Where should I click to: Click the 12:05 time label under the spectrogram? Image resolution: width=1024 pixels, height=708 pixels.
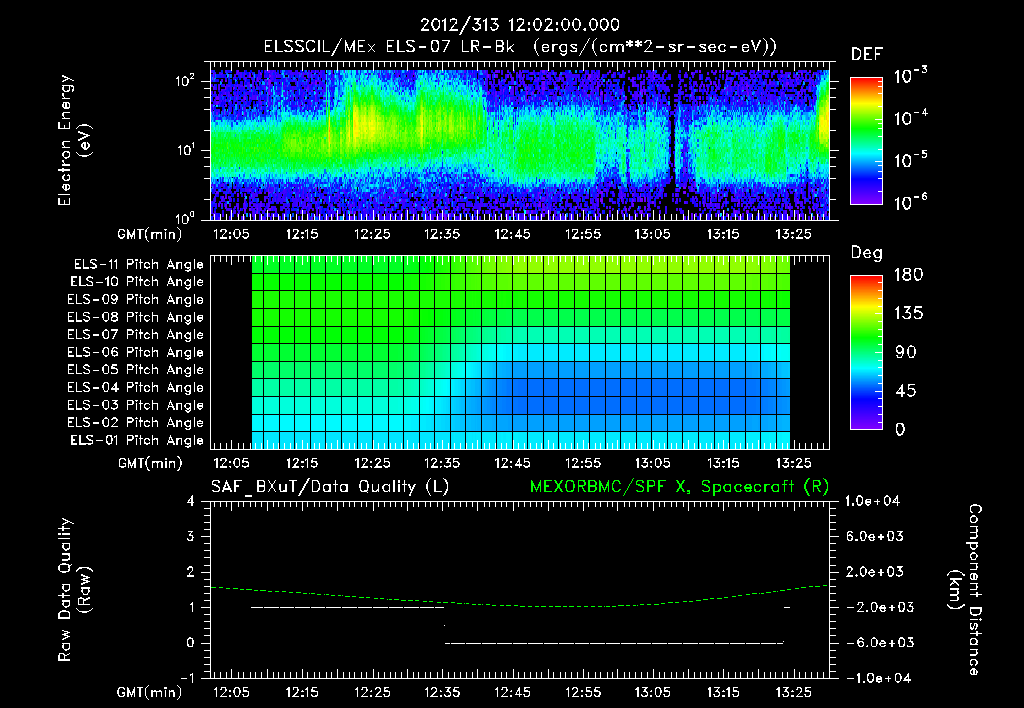(x=232, y=234)
